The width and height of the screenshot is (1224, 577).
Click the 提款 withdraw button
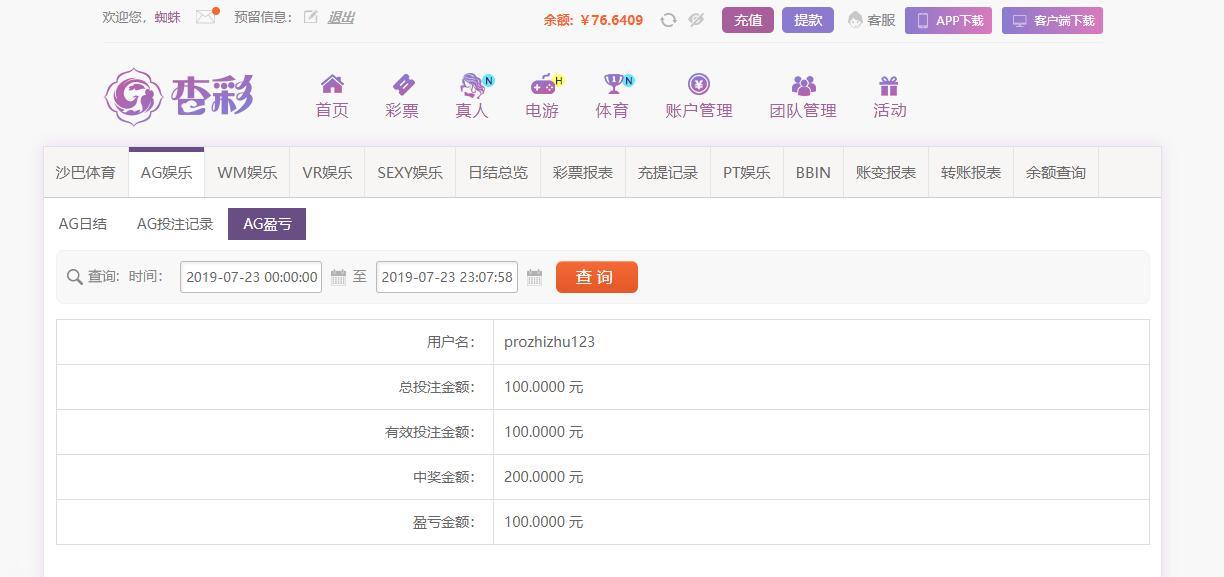(x=808, y=20)
